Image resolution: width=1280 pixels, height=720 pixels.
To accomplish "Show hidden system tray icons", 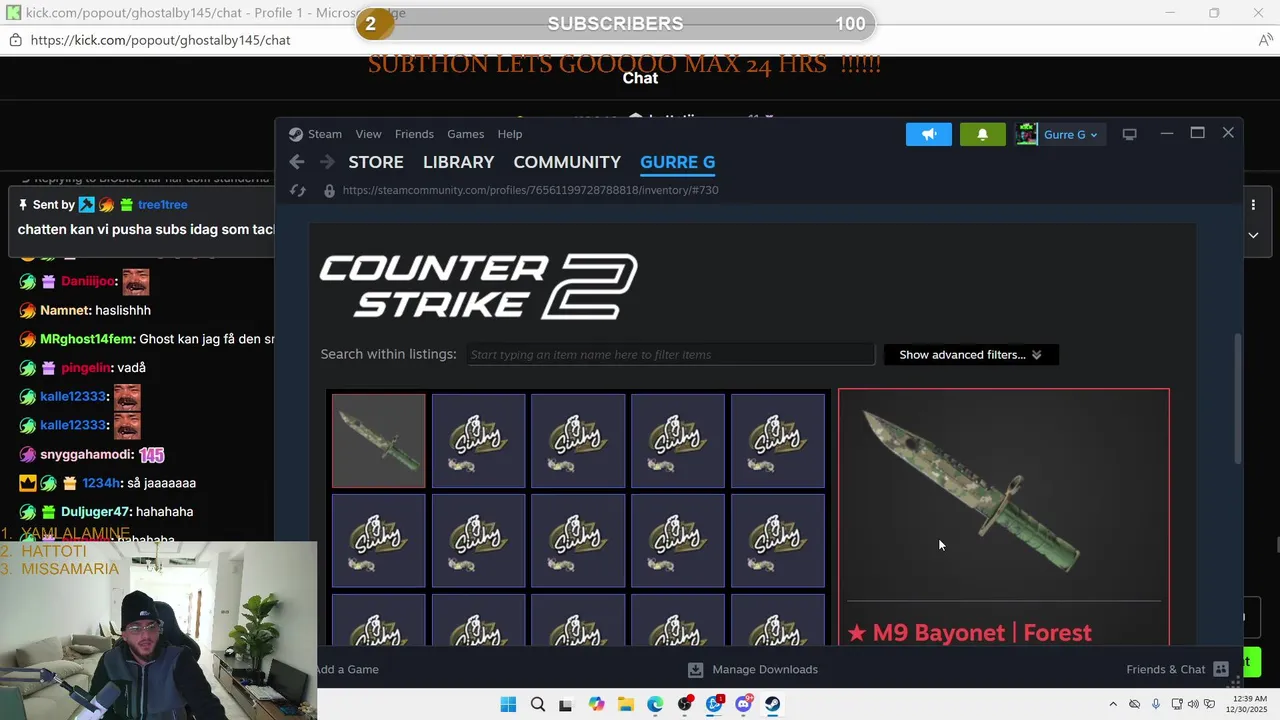I will (x=1113, y=704).
